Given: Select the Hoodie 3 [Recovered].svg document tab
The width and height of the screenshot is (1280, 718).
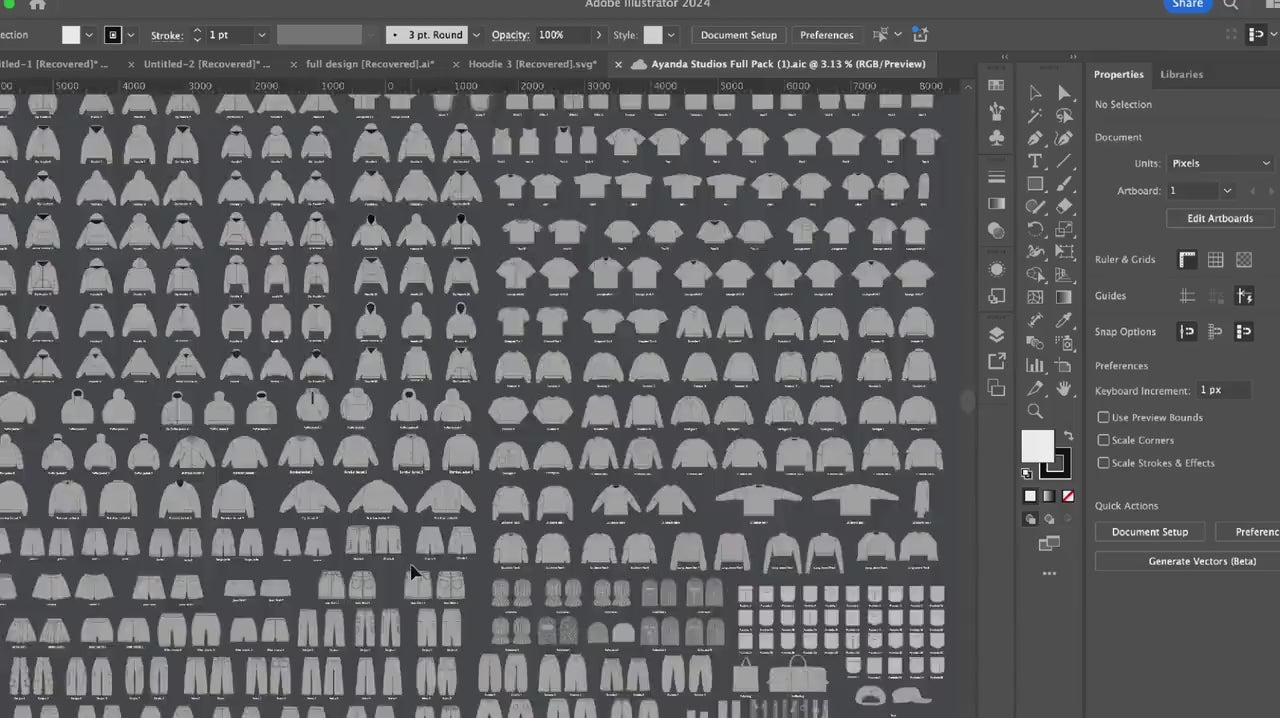Looking at the screenshot, I should (x=532, y=63).
